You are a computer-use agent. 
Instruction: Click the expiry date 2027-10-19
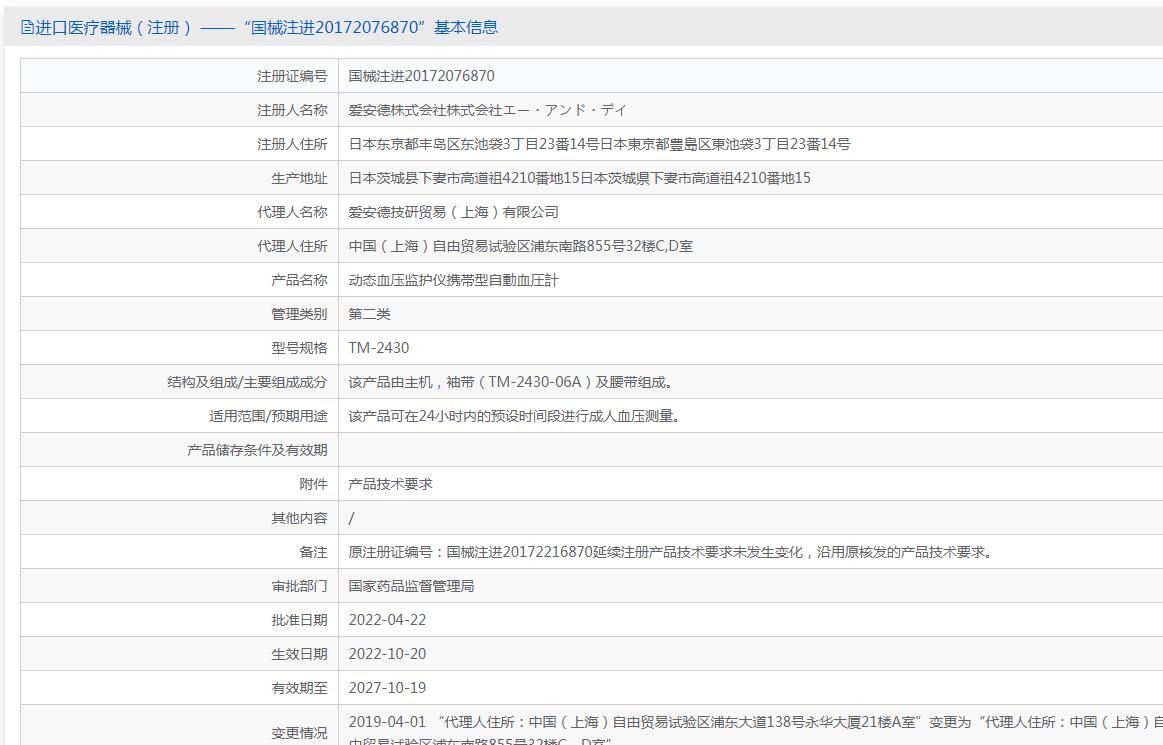point(387,688)
